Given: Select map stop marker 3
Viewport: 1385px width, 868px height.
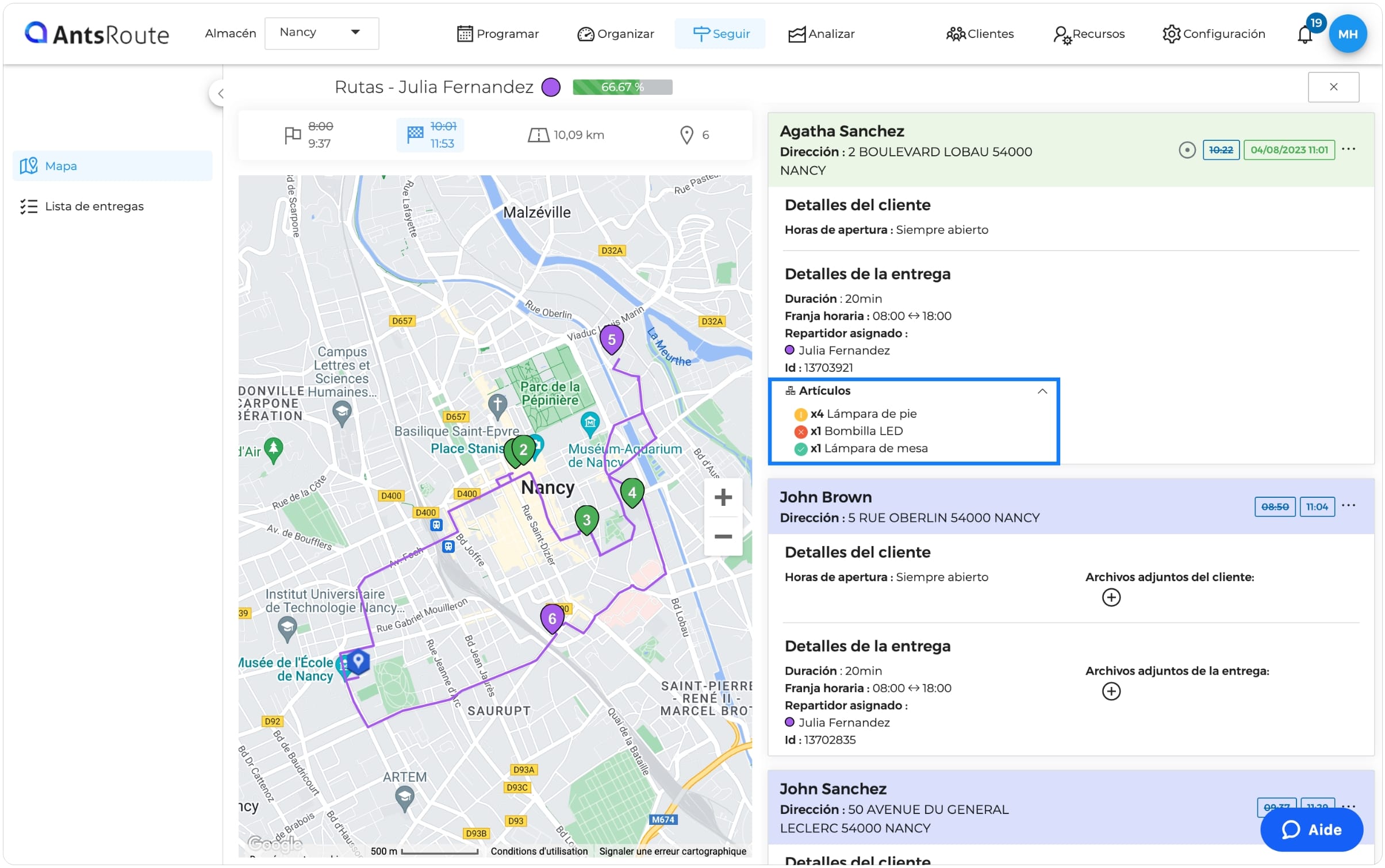Looking at the screenshot, I should click(x=586, y=520).
